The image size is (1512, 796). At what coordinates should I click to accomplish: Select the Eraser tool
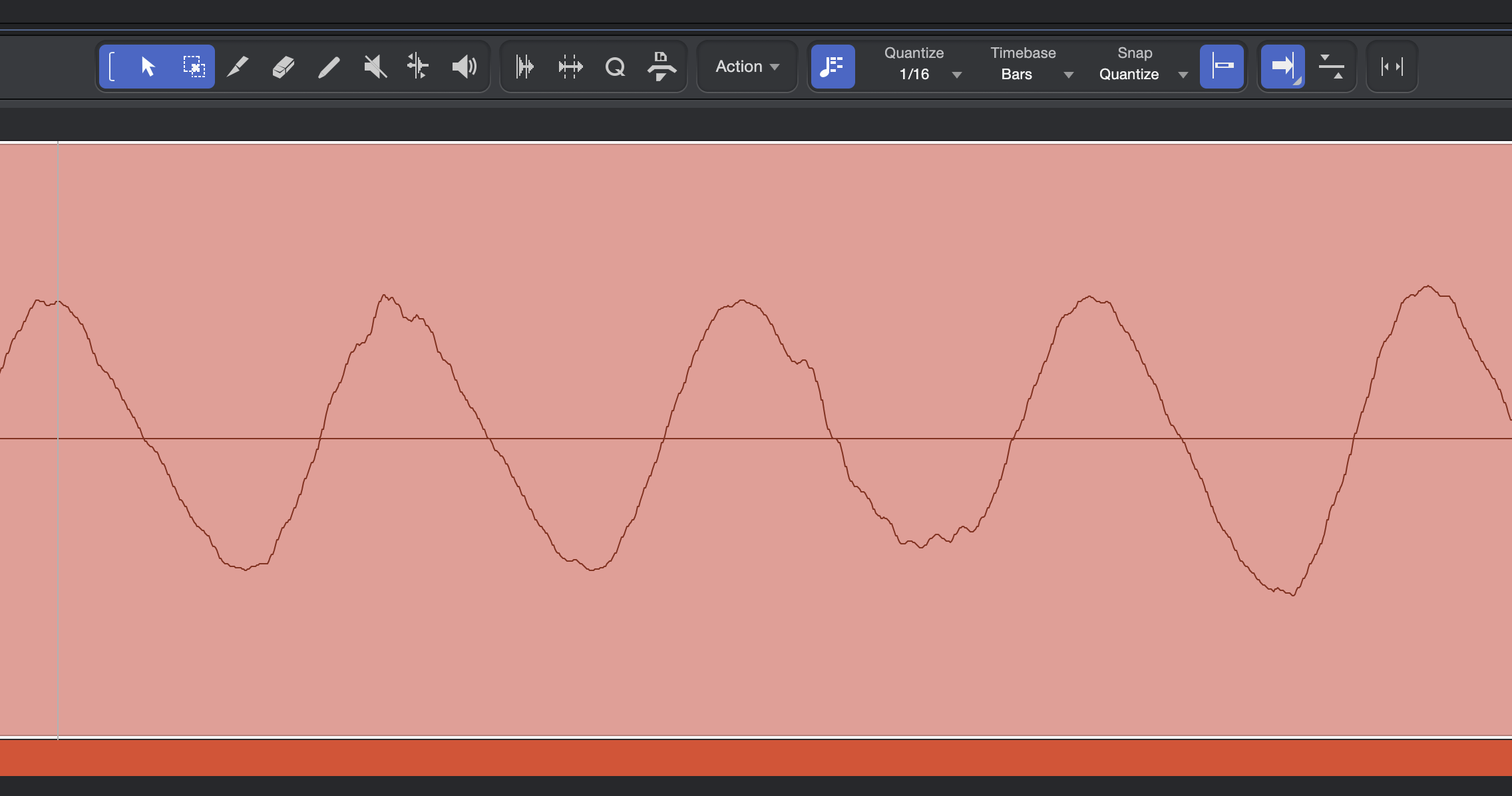(x=283, y=67)
